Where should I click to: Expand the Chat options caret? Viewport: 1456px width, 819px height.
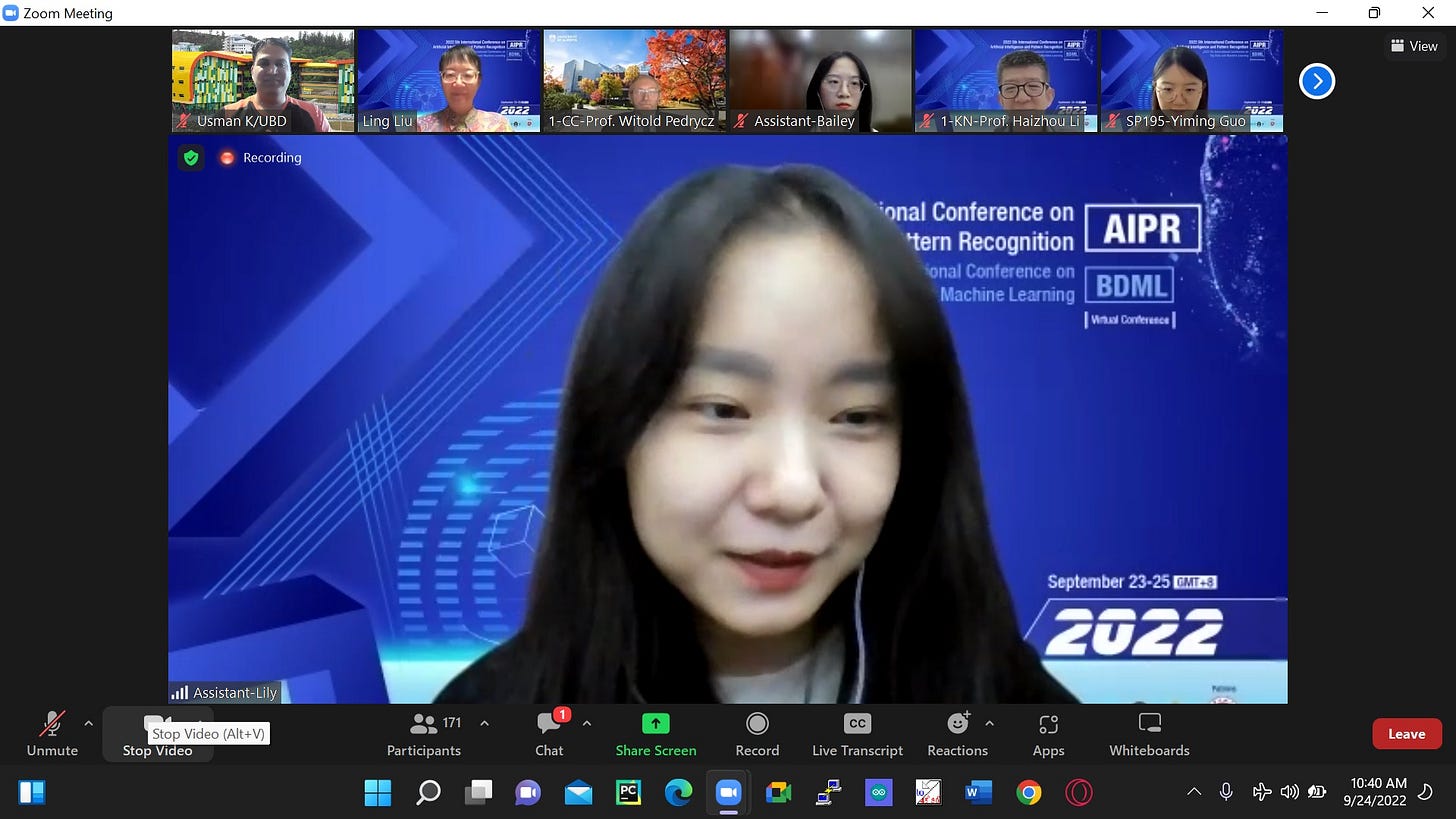coord(587,723)
